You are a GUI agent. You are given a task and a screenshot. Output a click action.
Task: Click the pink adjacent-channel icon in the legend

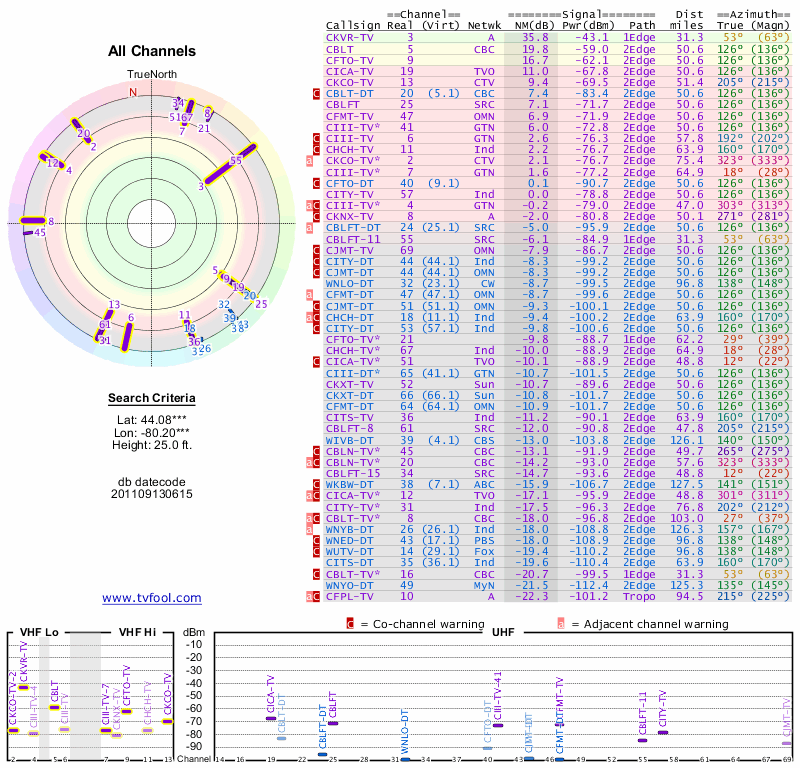pos(560,623)
